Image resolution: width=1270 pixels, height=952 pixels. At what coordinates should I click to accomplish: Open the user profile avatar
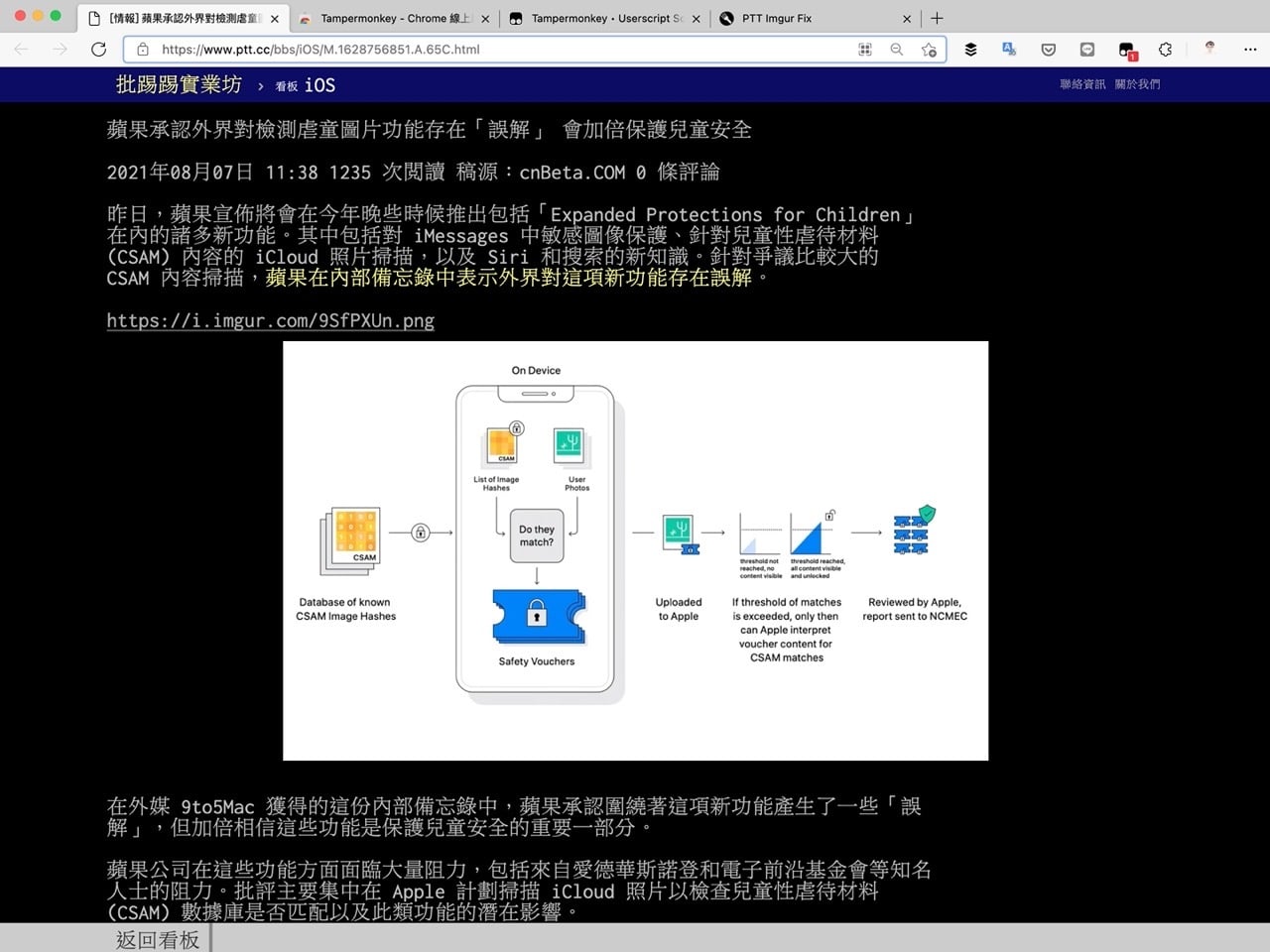coord(1209,48)
